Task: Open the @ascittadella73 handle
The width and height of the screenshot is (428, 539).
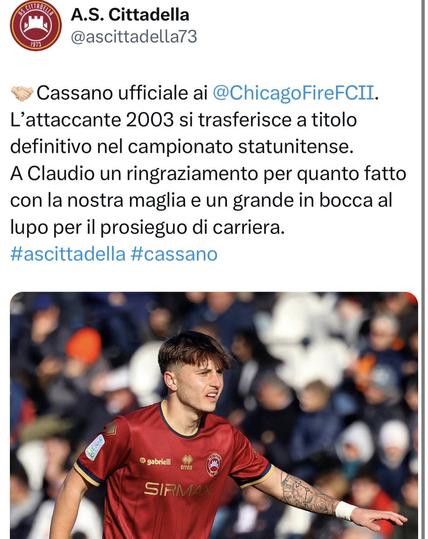Action: click(134, 37)
